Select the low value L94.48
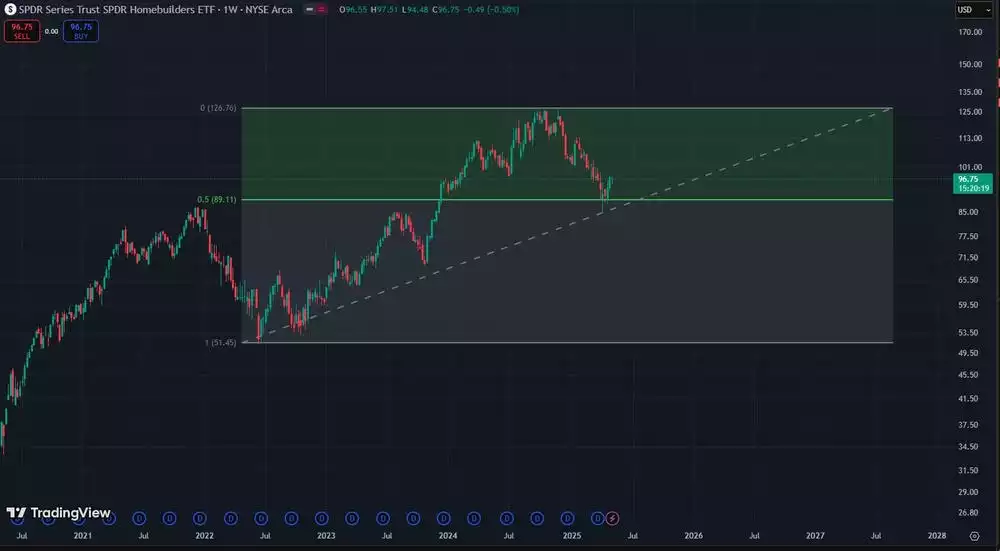 [x=414, y=10]
